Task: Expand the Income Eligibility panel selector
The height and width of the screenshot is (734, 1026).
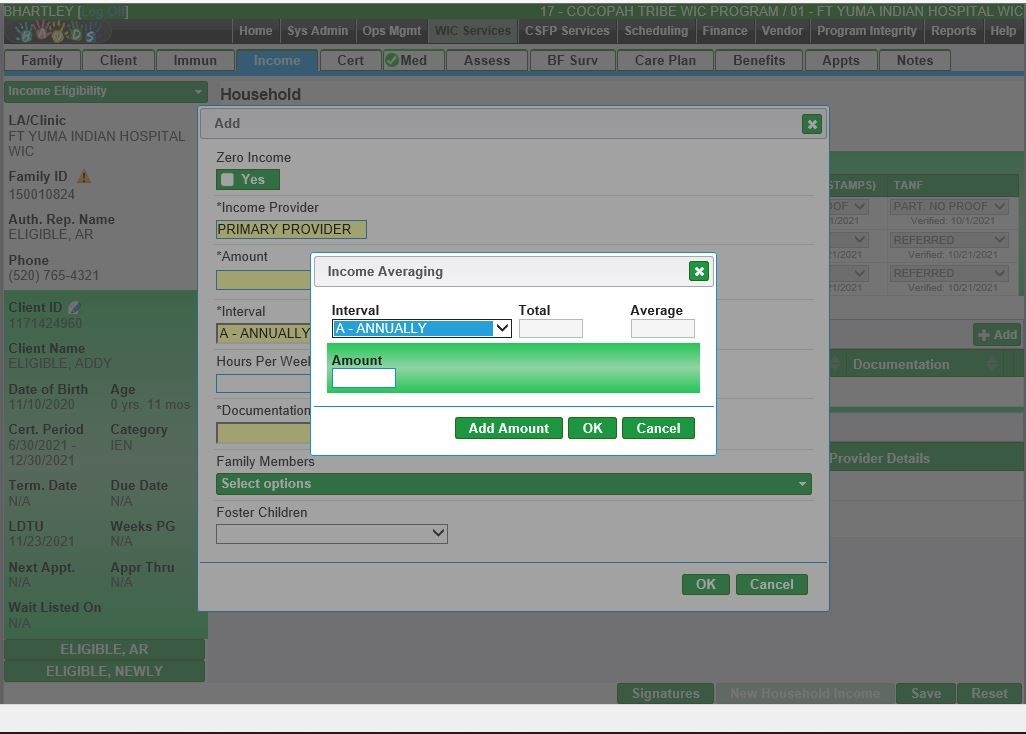Action: click(x=104, y=91)
